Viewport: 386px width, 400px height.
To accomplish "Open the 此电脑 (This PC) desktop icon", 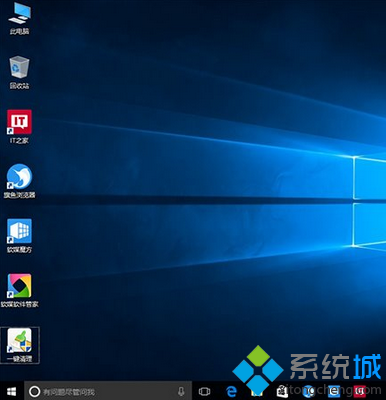I will [x=19, y=18].
